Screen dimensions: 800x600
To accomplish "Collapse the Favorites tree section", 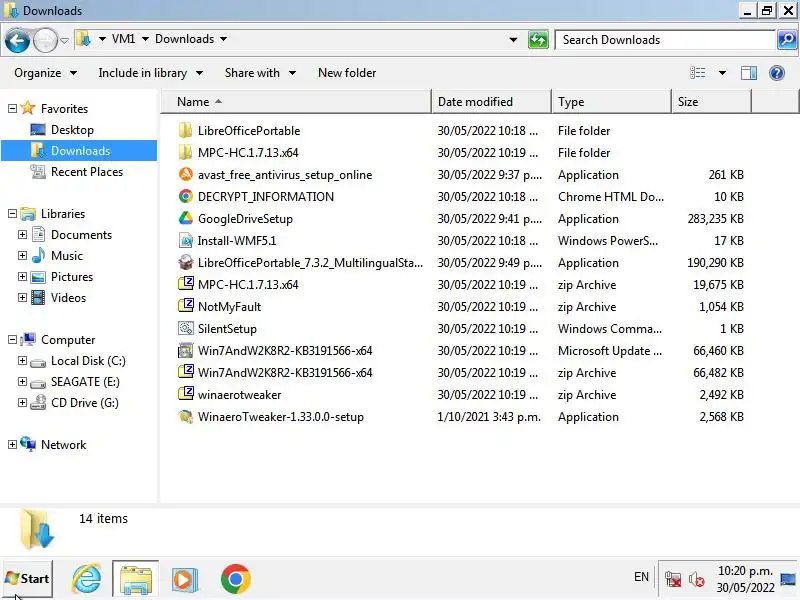I will point(12,108).
